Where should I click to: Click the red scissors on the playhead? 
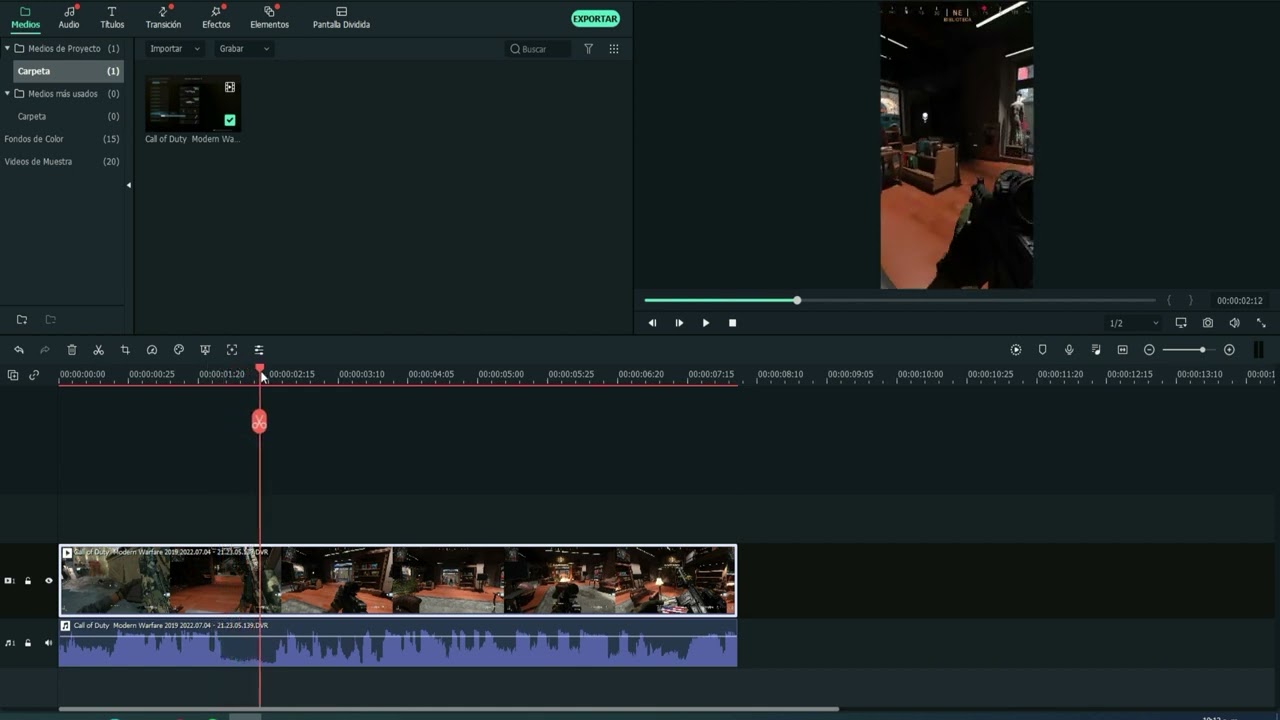pyautogui.click(x=259, y=422)
